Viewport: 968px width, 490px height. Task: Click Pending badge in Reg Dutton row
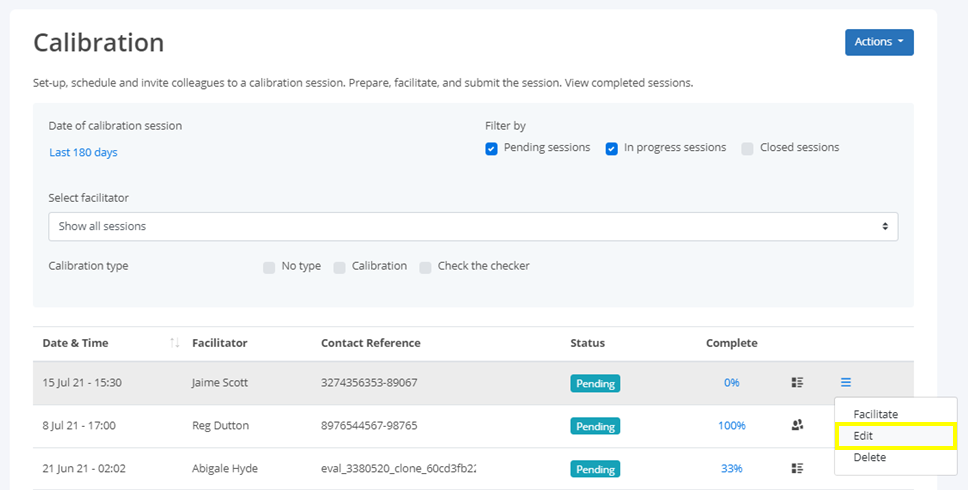(x=595, y=426)
